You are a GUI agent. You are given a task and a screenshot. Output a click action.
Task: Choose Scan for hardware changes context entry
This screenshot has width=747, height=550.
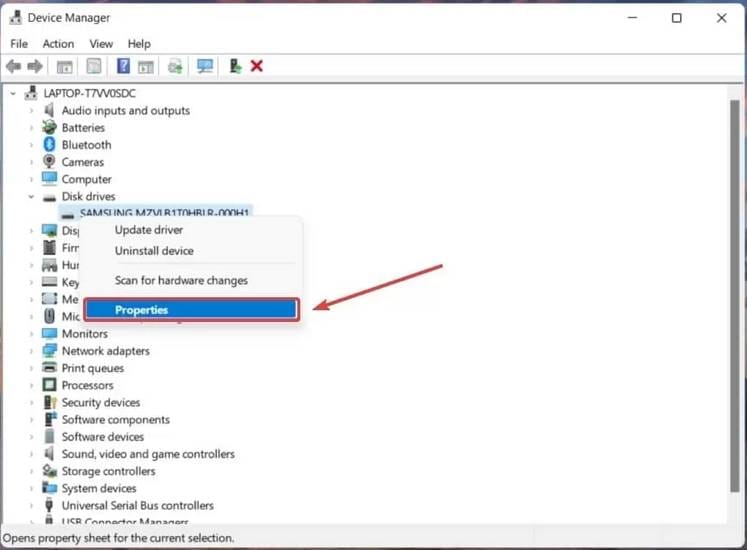pos(192,280)
